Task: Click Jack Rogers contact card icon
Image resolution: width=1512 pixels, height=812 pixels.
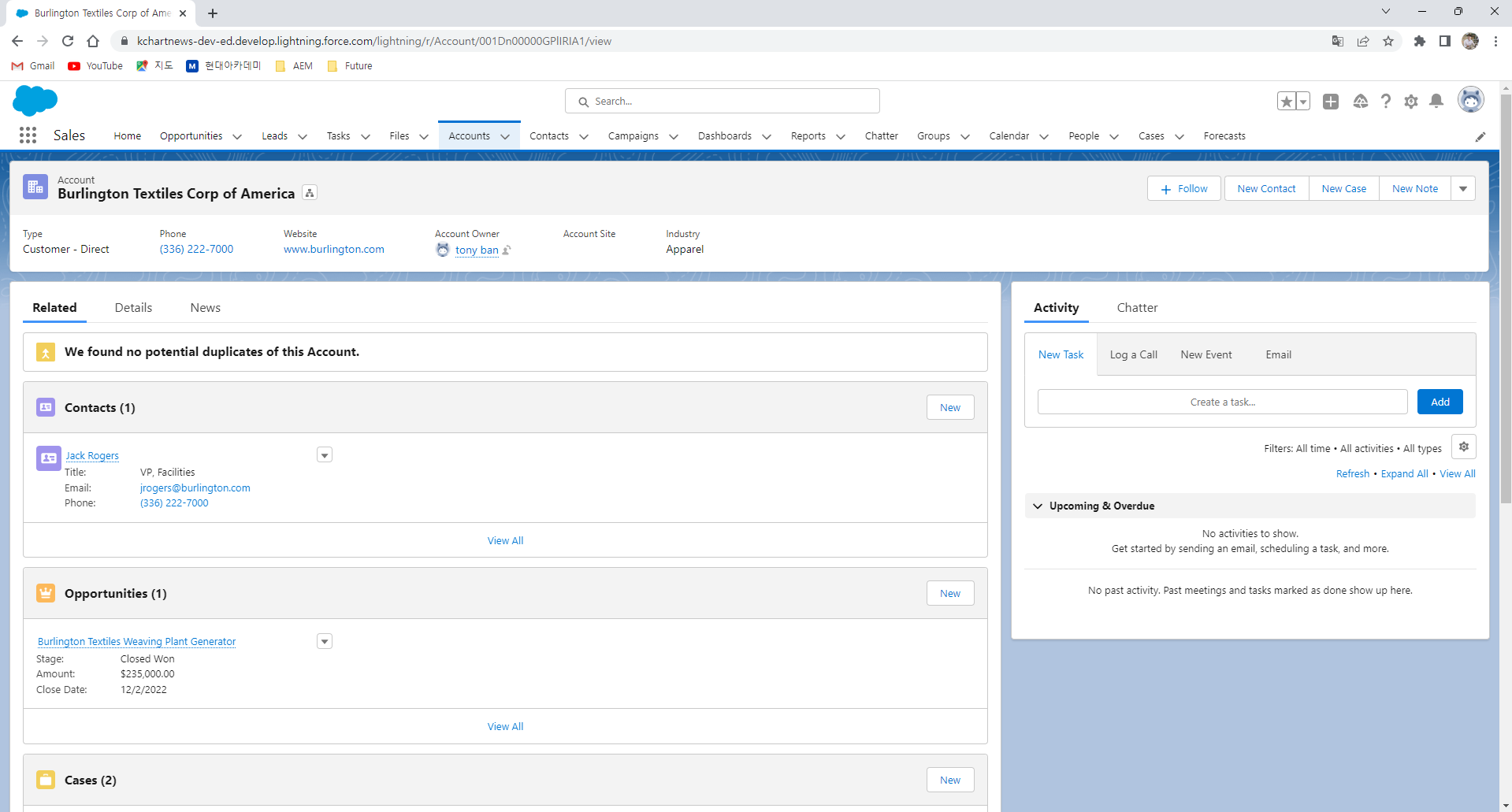Action: pos(49,458)
